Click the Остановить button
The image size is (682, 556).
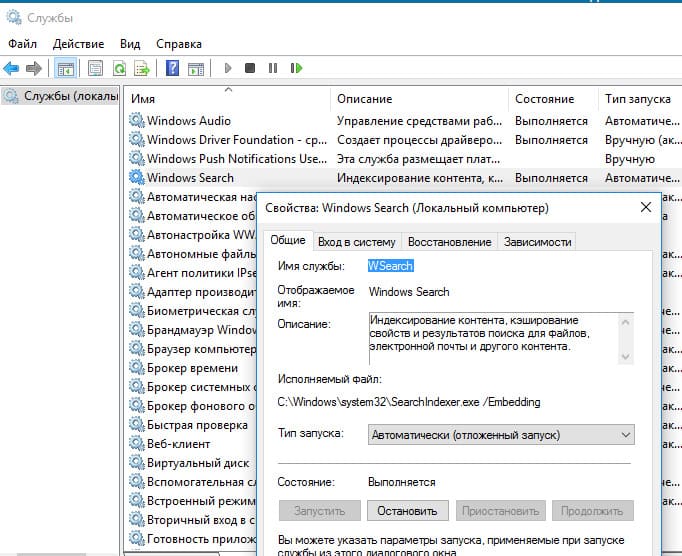[407, 511]
